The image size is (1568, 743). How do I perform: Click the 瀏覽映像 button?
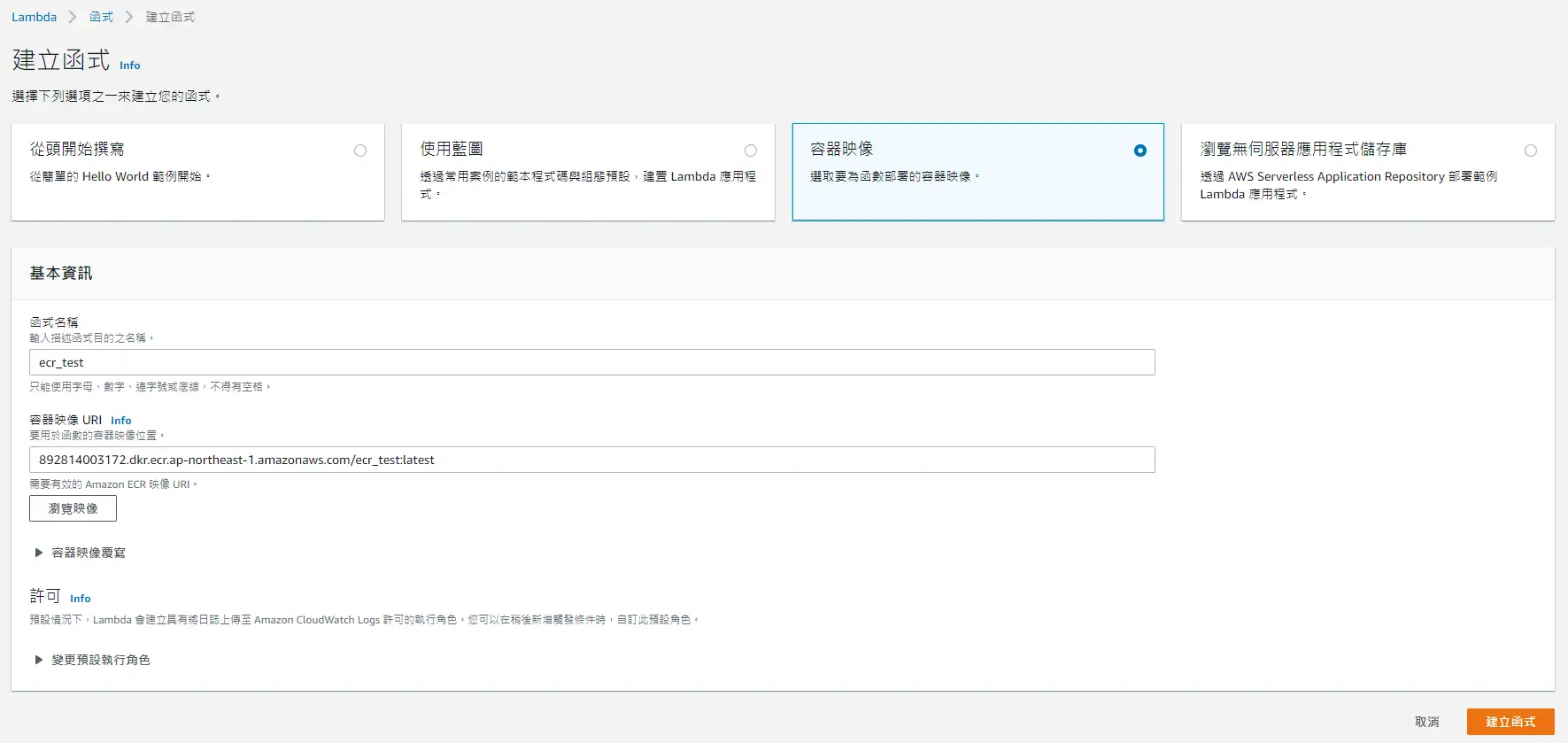point(73,508)
